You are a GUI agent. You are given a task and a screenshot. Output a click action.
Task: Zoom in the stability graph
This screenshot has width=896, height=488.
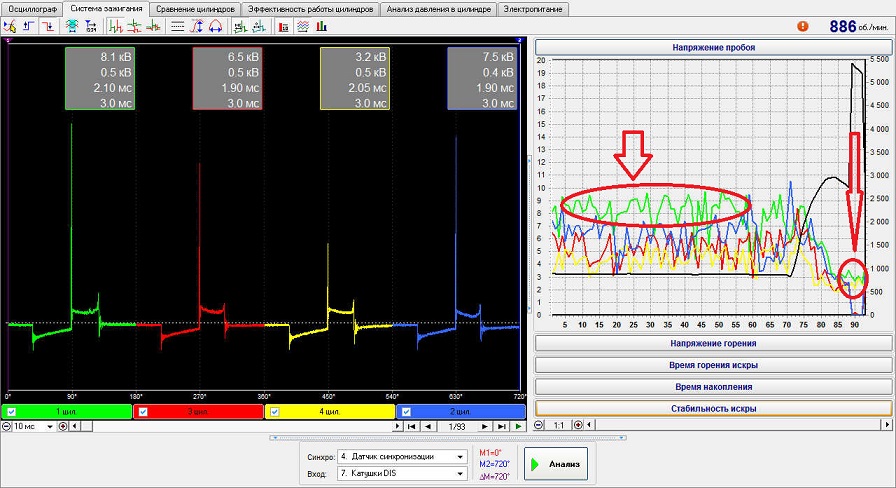[x=578, y=425]
